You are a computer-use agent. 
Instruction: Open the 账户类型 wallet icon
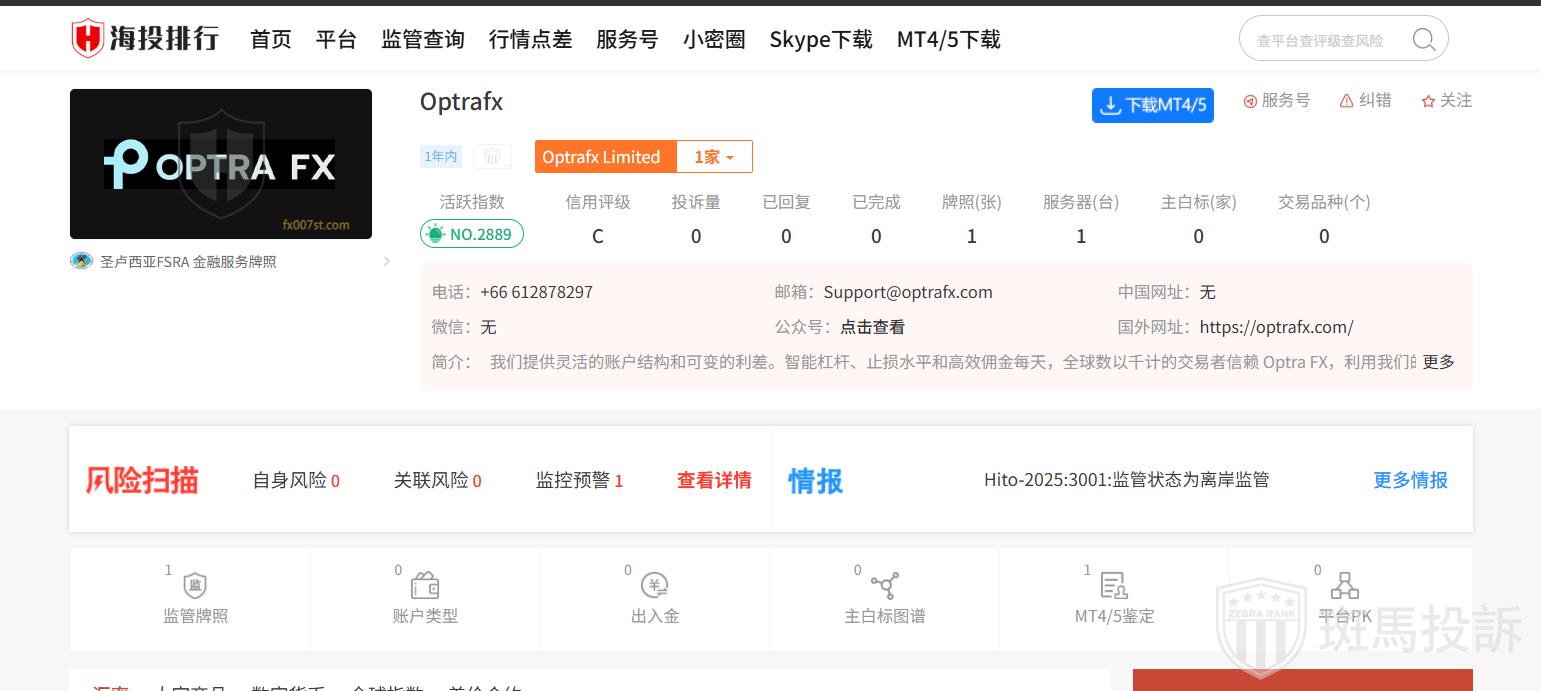[x=425, y=586]
